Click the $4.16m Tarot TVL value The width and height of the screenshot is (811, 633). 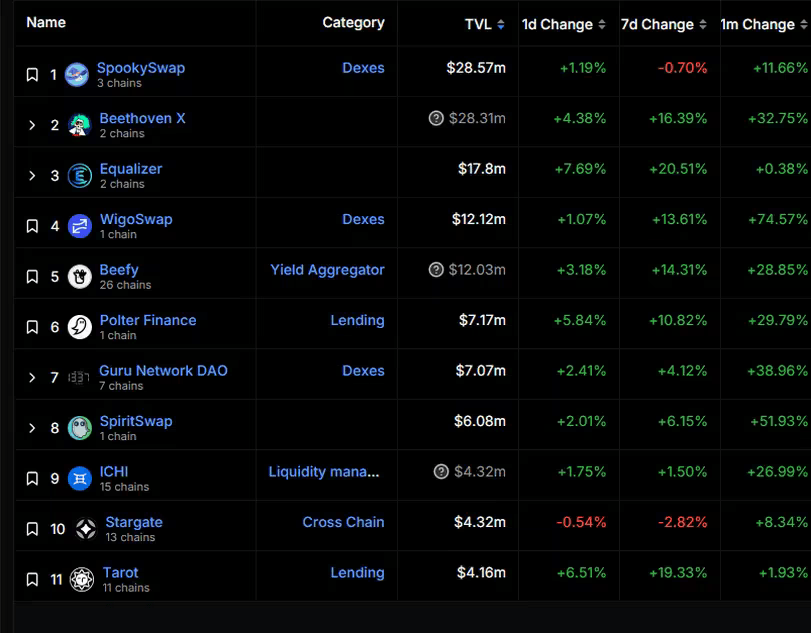coord(481,572)
